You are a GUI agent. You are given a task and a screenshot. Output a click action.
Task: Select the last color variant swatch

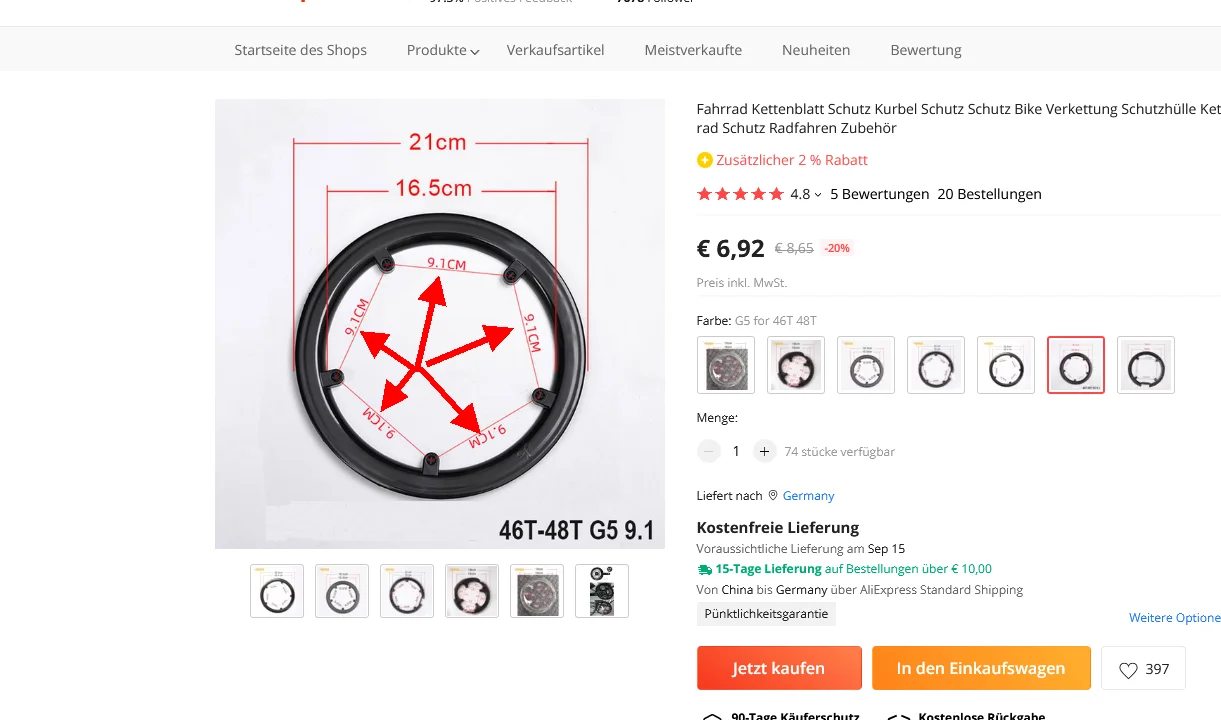pos(1146,365)
